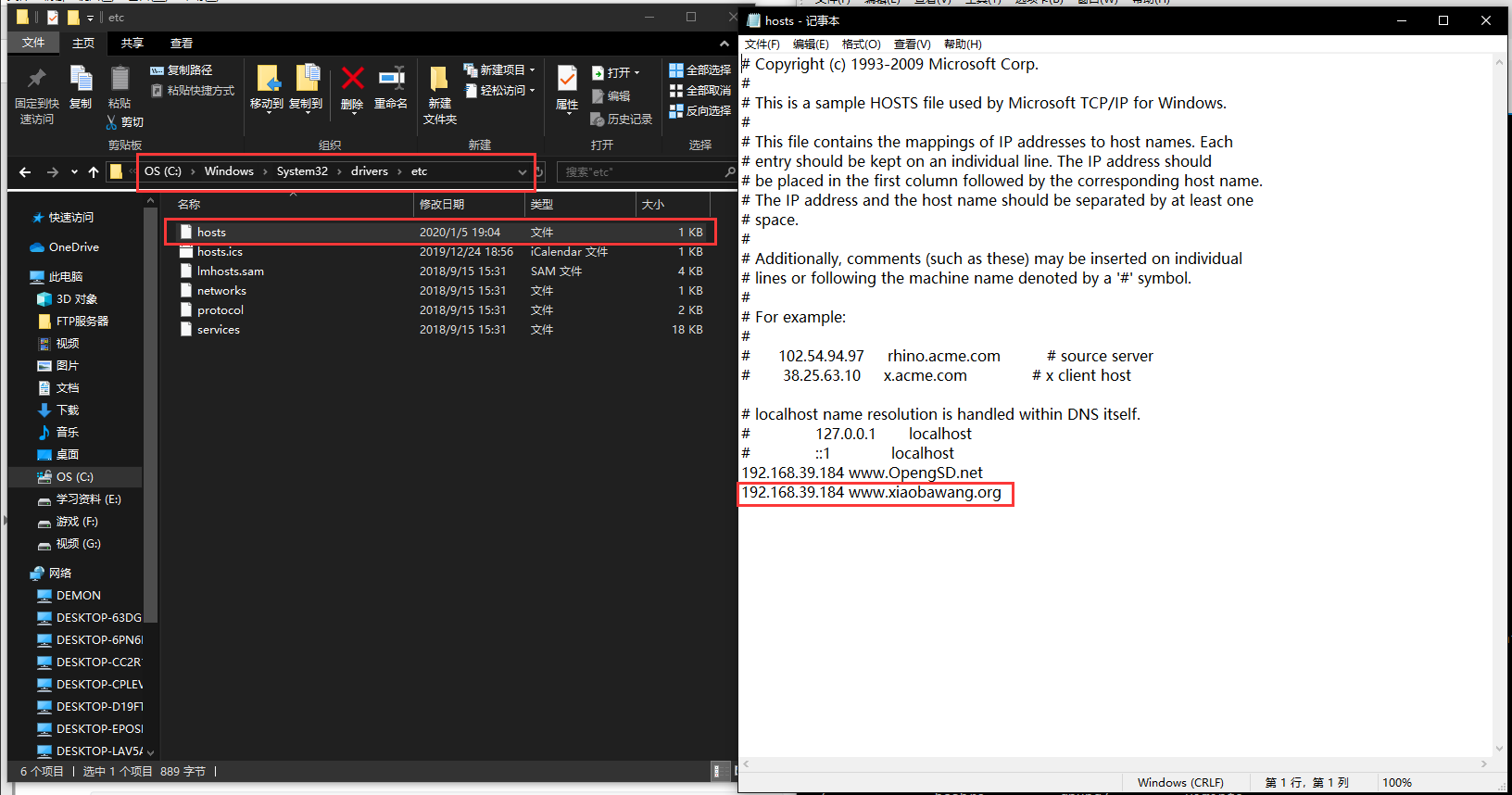
Task: Click chevron after System32 in path
Action: pos(339,172)
